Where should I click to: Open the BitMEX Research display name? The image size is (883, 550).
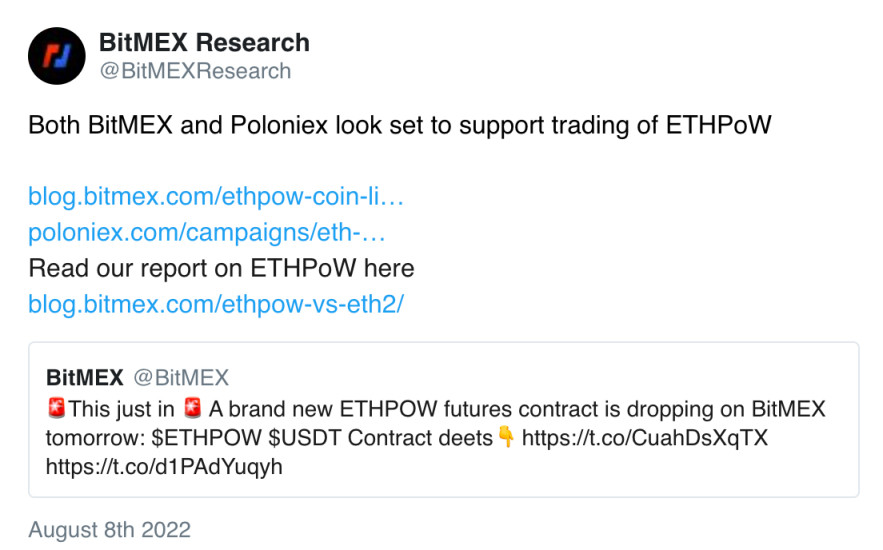click(204, 43)
